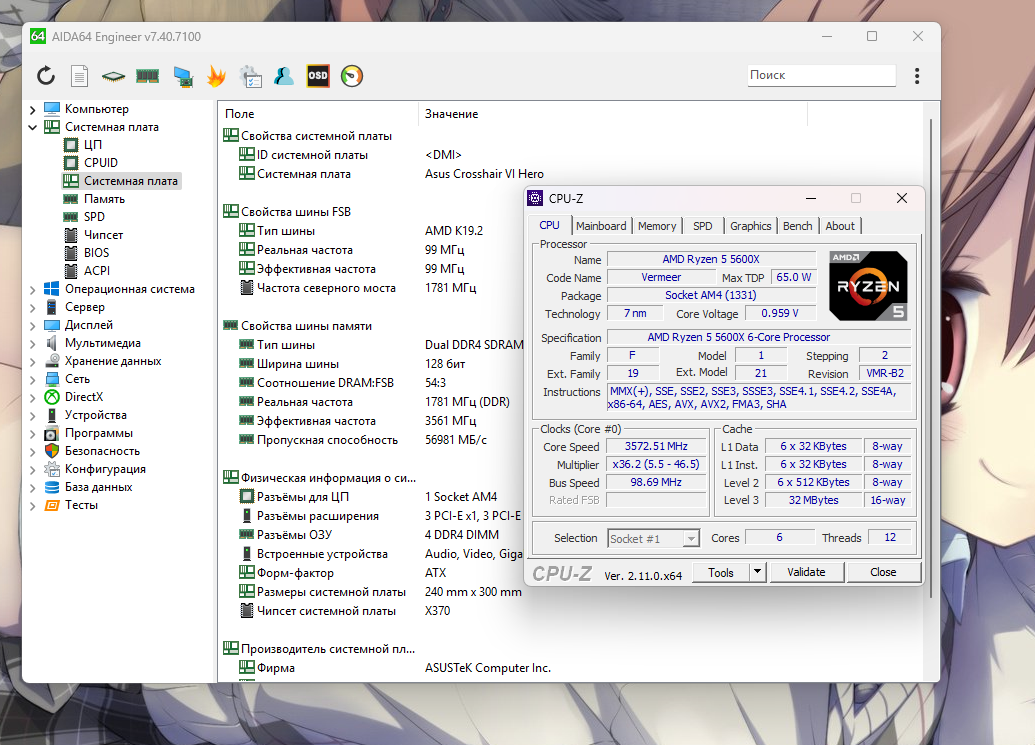Select CPUID in the tree

pos(91,162)
